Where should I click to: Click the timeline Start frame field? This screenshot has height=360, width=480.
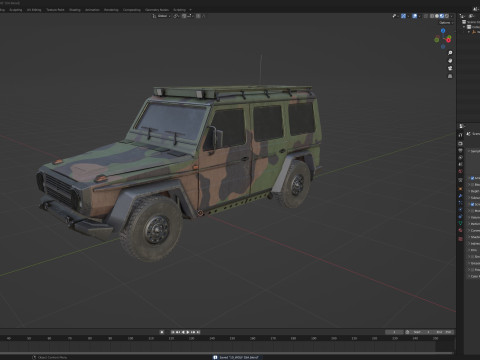[421, 332]
